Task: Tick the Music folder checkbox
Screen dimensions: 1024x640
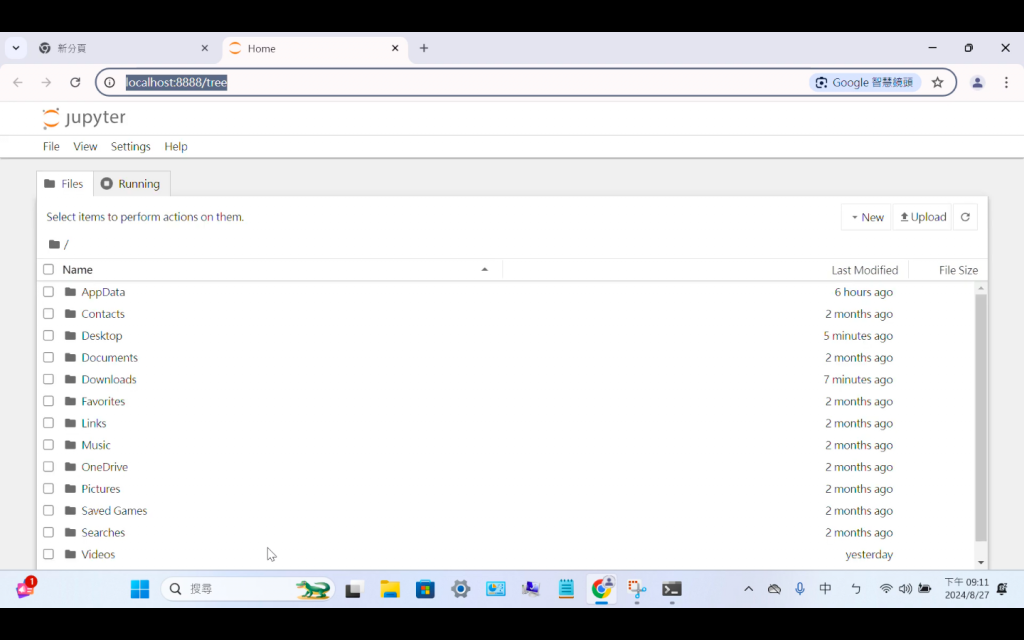Action: tap(48, 445)
